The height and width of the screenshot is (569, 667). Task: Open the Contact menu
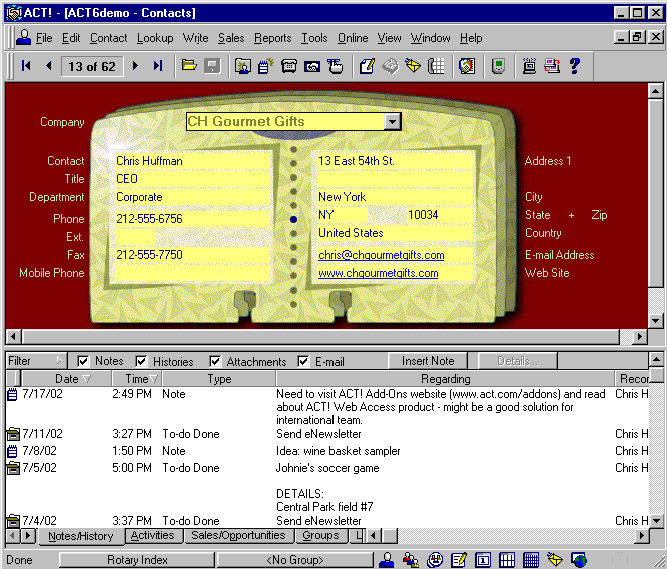(108, 38)
